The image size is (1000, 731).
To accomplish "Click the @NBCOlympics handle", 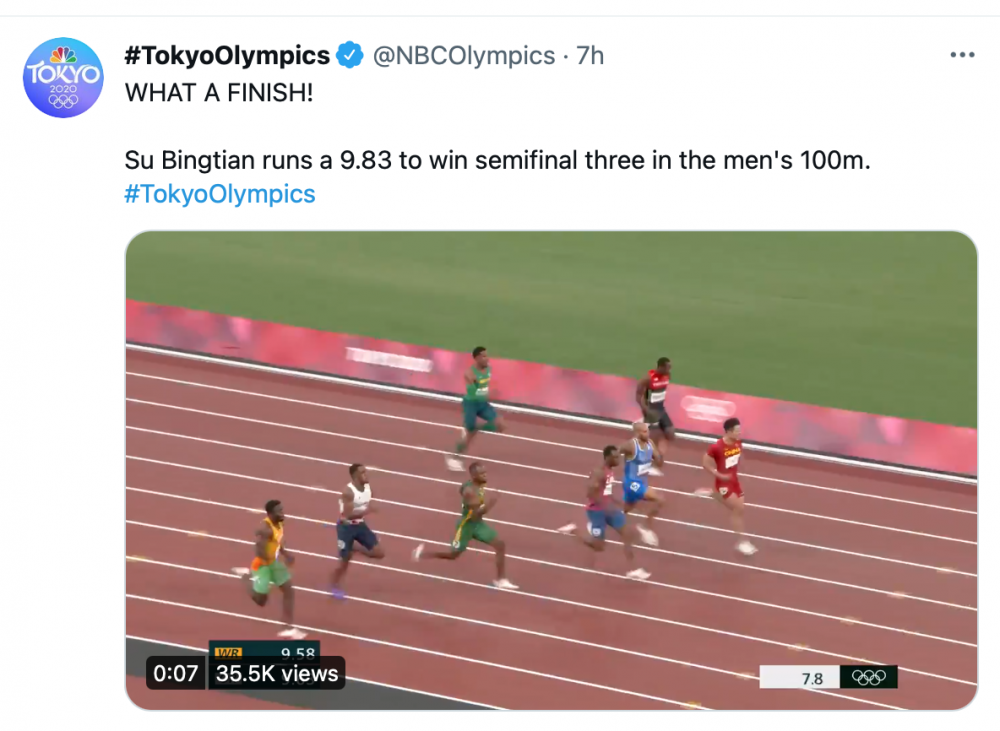I will coord(463,56).
